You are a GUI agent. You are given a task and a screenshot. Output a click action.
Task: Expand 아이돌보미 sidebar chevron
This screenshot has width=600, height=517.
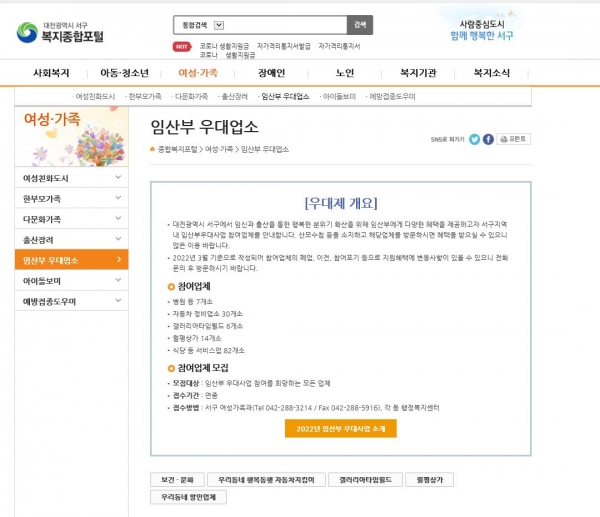click(x=118, y=280)
